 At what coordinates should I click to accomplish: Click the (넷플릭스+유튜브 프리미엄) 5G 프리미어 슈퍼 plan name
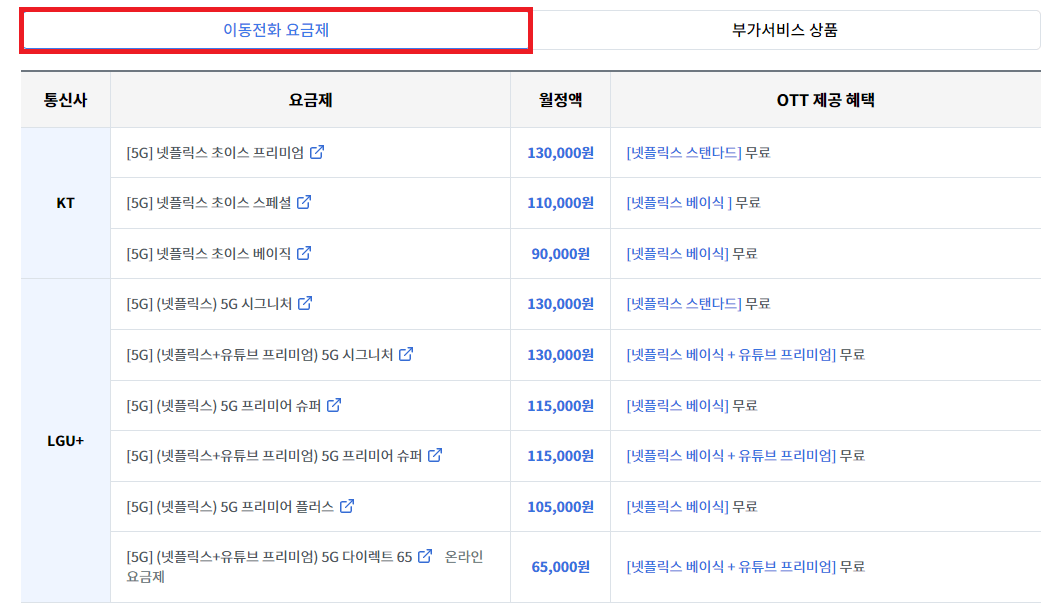[x=274, y=456]
